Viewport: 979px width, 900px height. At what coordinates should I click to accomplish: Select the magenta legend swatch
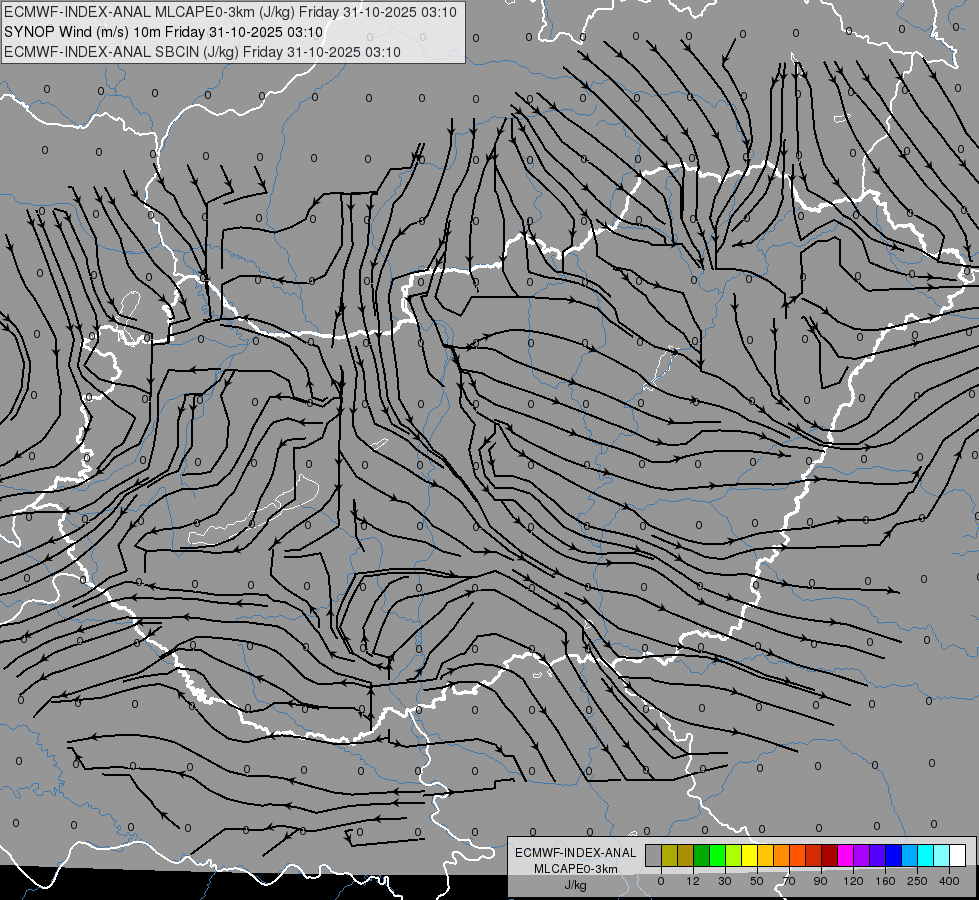tap(845, 856)
